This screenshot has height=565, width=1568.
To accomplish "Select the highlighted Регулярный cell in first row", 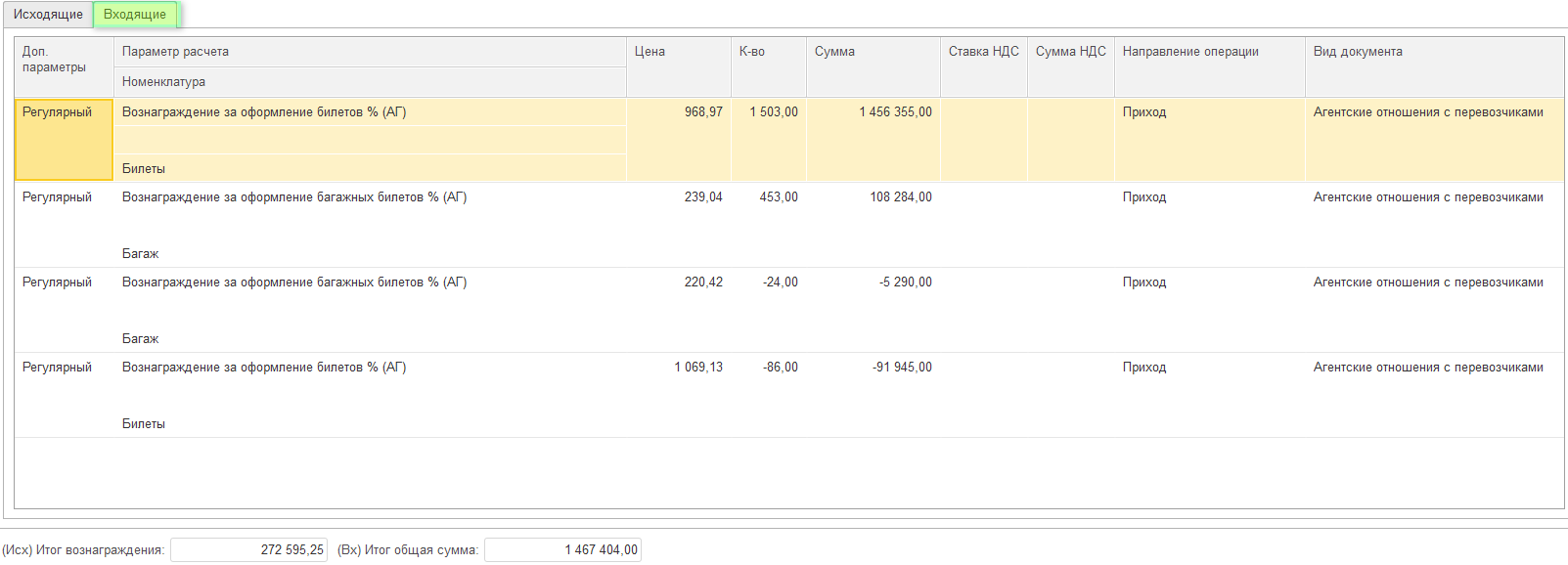I will click(64, 139).
